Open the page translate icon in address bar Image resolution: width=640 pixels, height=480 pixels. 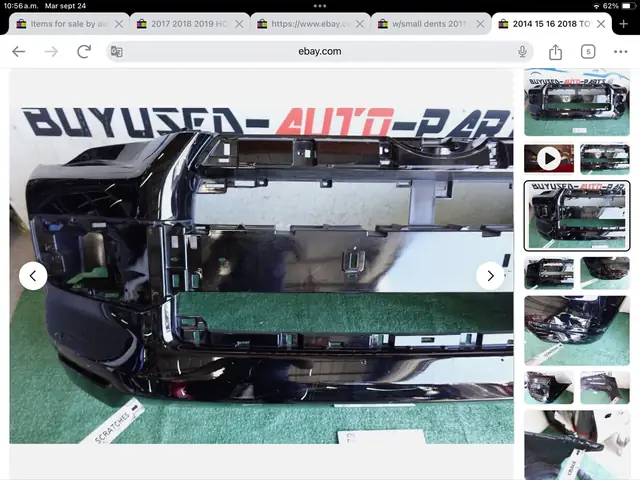(116, 52)
